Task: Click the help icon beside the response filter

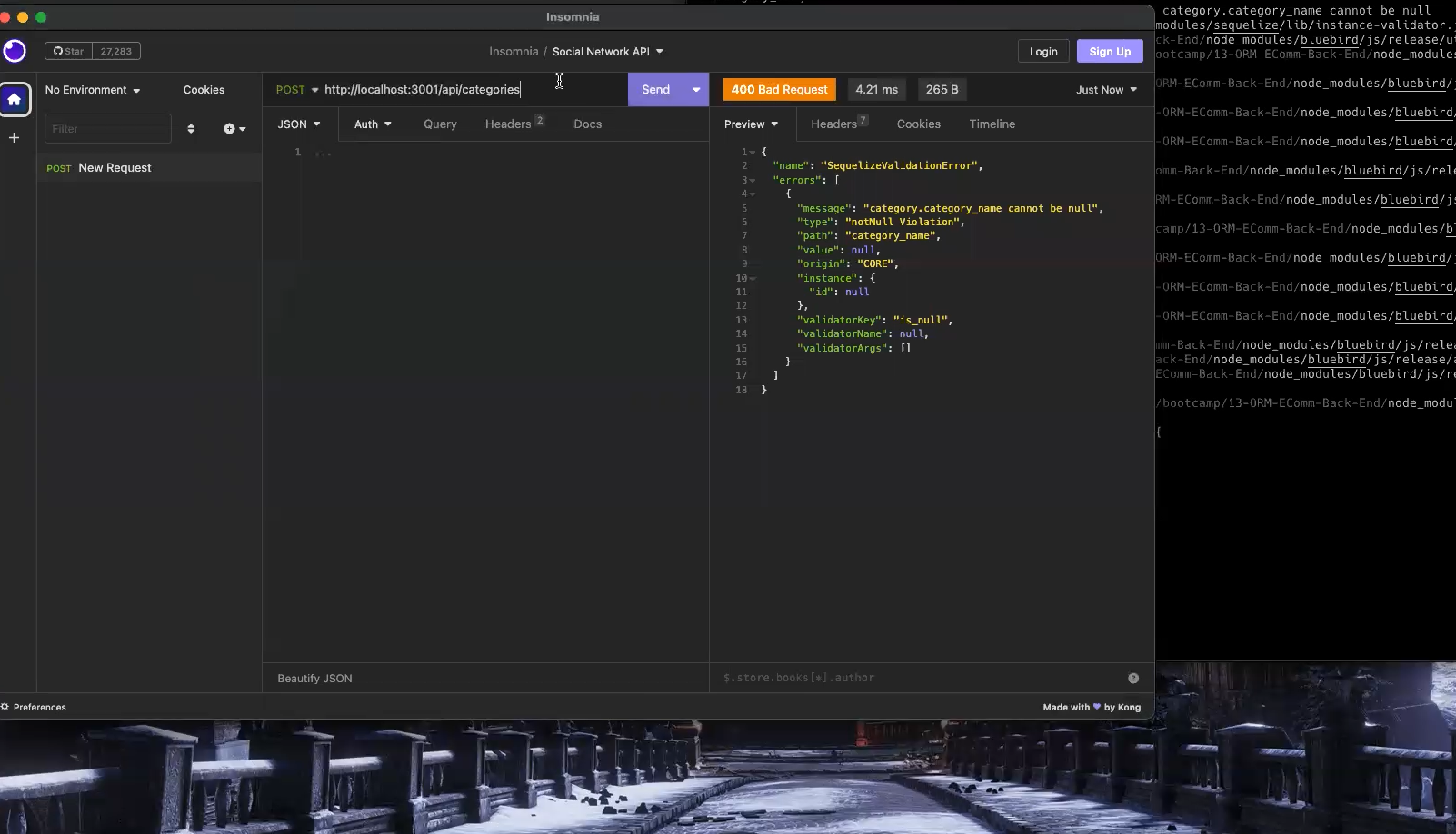Action: tap(1132, 678)
